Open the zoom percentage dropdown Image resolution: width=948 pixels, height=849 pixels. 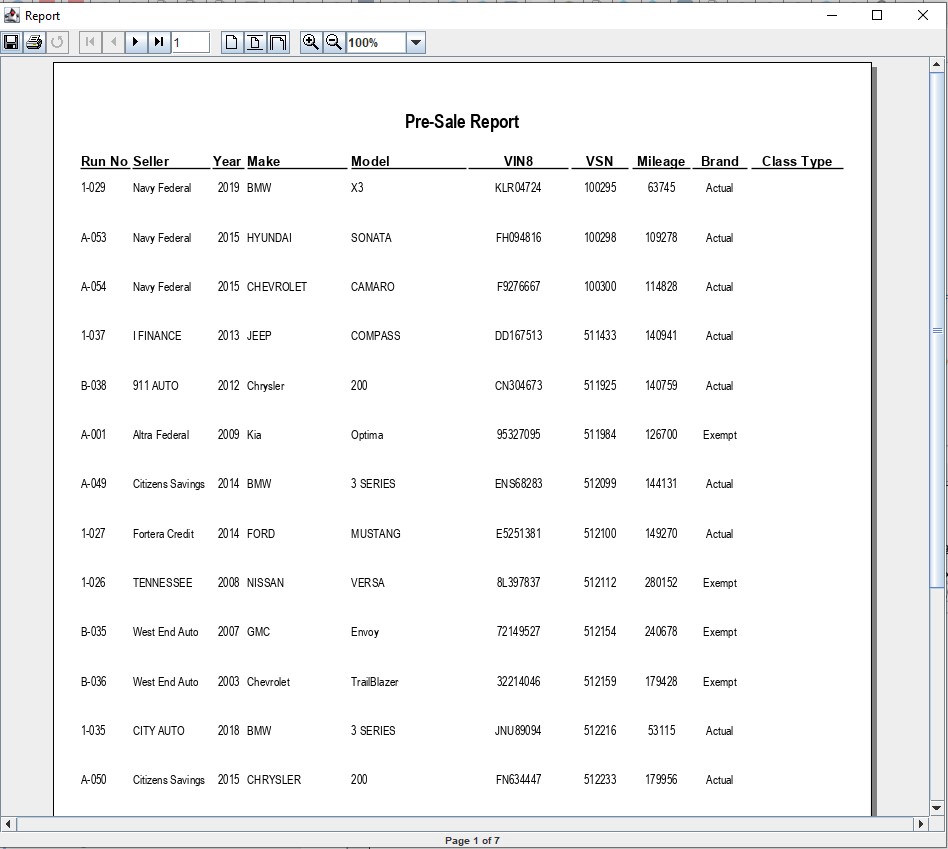click(416, 42)
